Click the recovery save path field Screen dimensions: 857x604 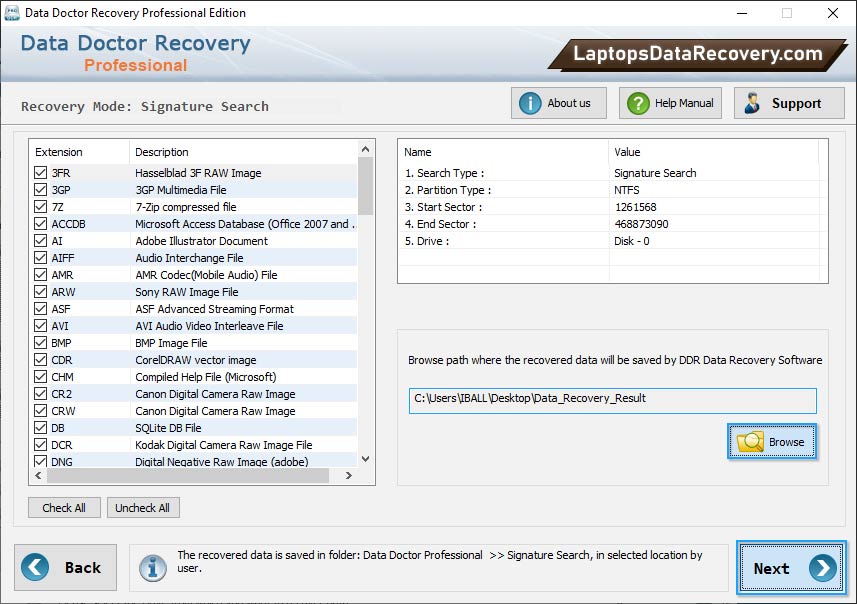(612, 401)
